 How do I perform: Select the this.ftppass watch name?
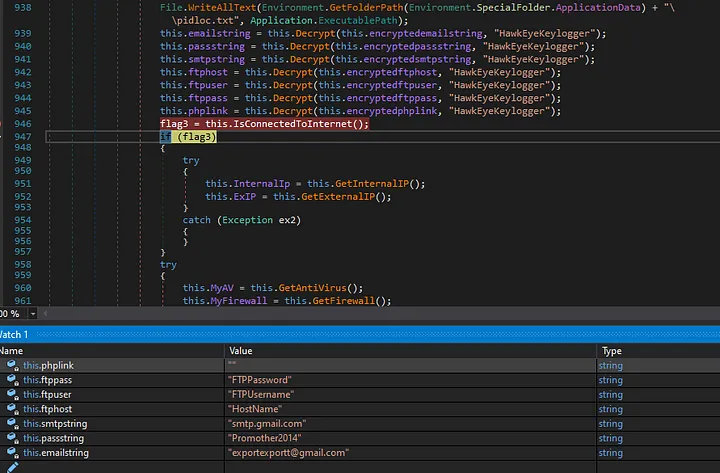pos(47,380)
